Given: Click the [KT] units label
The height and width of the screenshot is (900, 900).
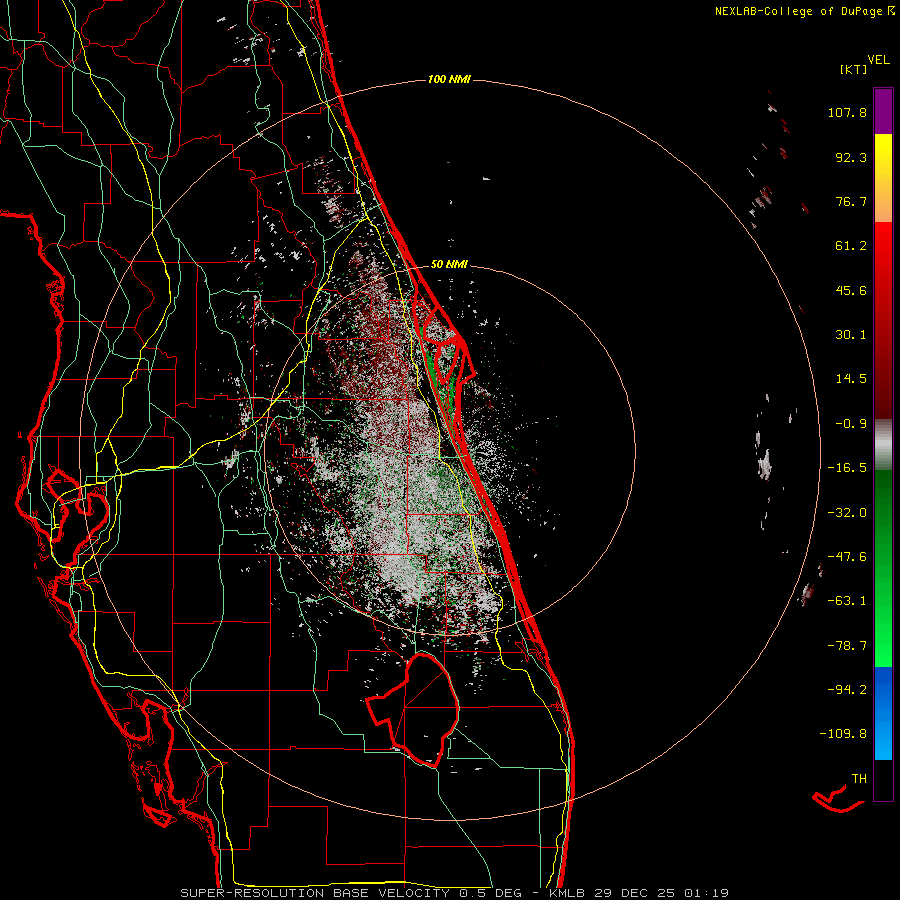Looking at the screenshot, I should point(854,69).
